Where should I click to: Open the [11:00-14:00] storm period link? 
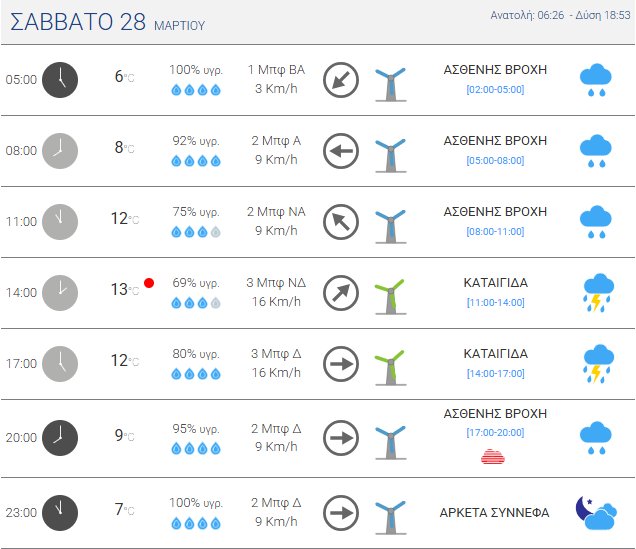pyautogui.click(x=495, y=302)
